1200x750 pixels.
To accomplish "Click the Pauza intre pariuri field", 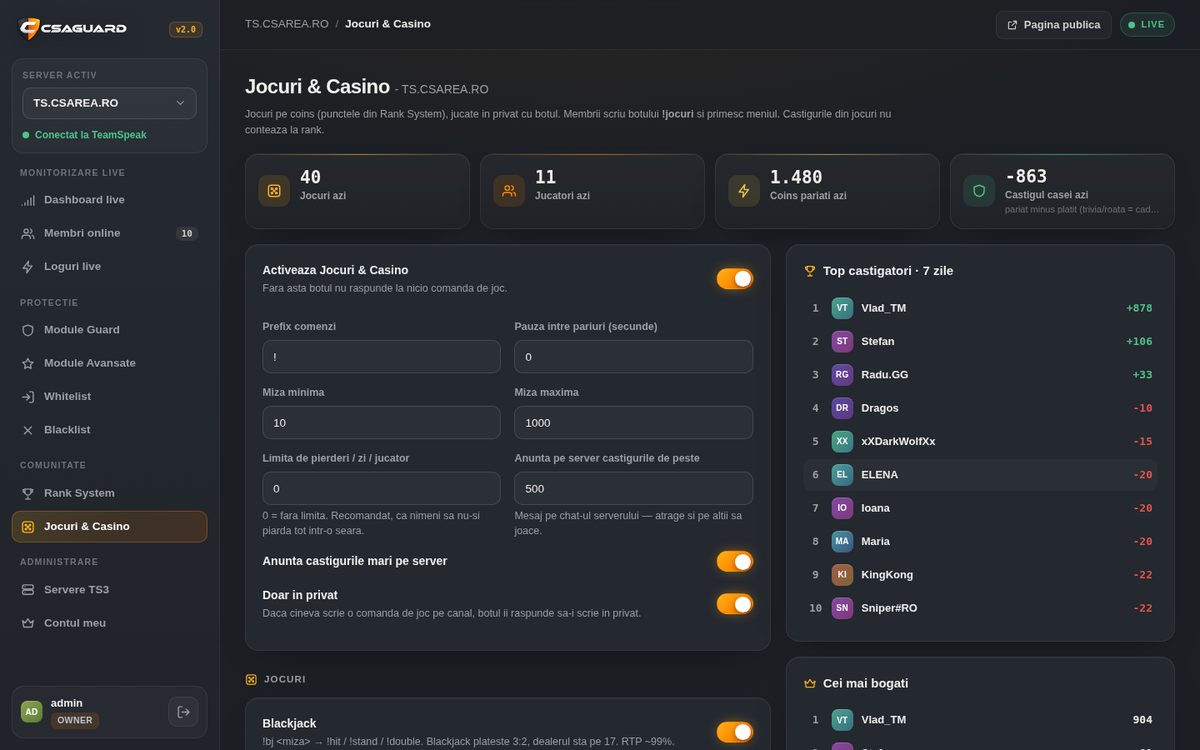I will (634, 357).
